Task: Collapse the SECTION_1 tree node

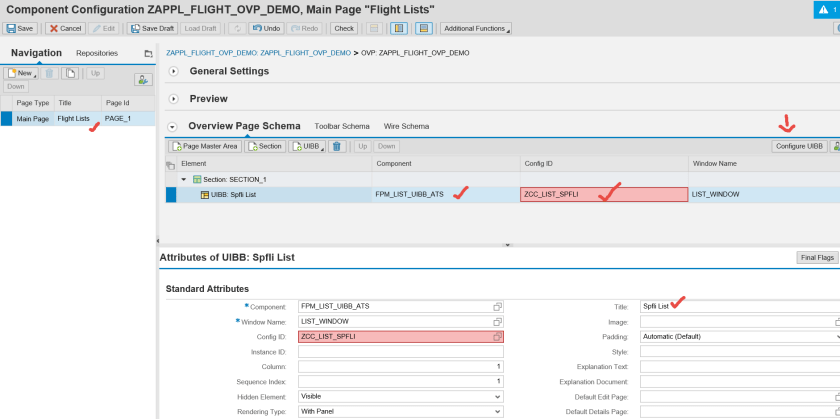Action: (183, 179)
